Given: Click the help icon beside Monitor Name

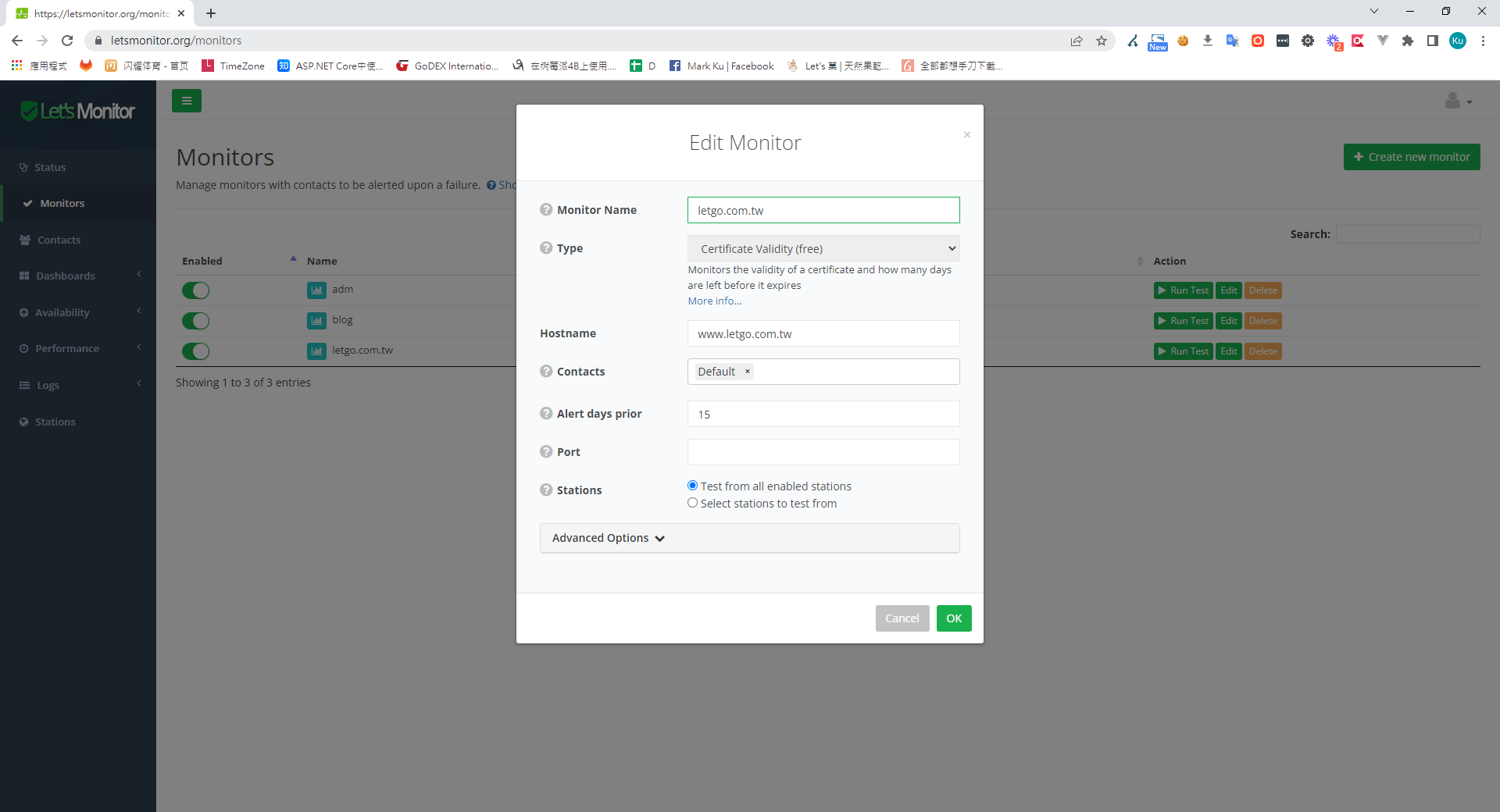Looking at the screenshot, I should (546, 209).
